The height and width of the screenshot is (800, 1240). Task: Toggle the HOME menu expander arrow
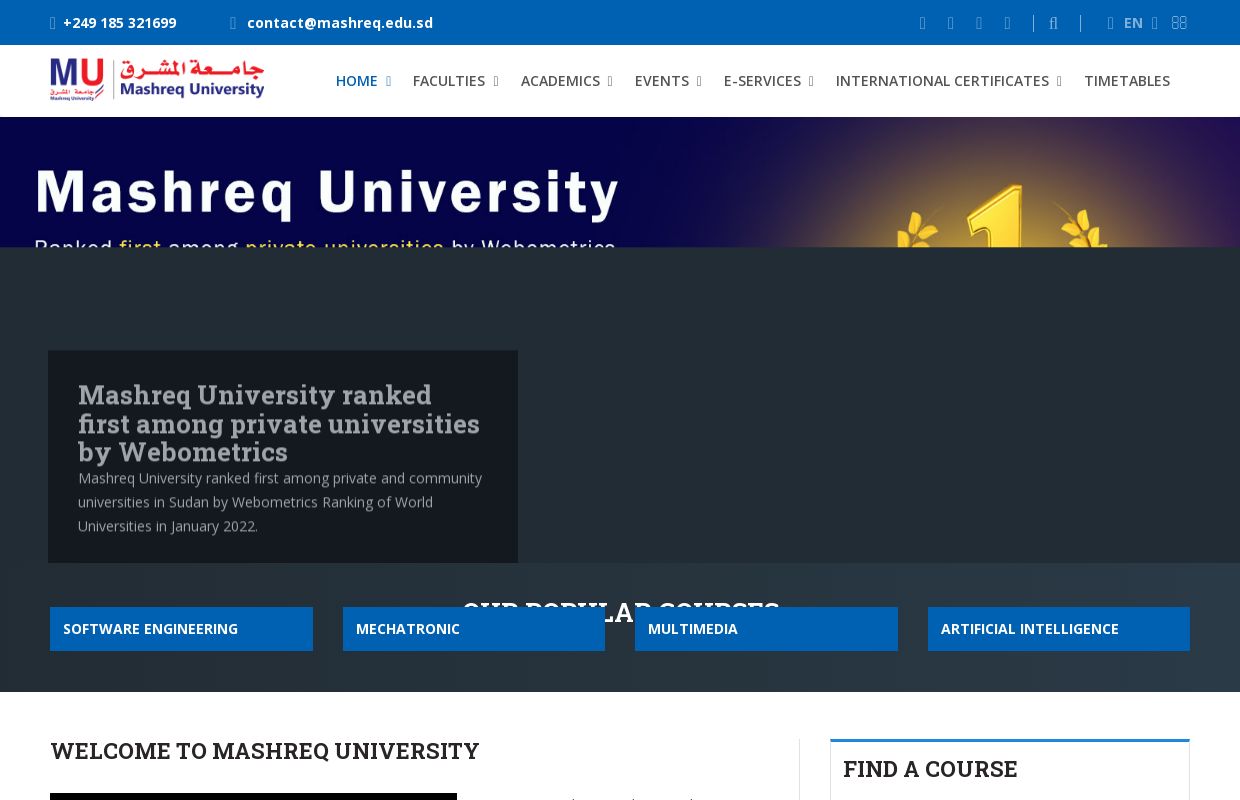[389, 81]
